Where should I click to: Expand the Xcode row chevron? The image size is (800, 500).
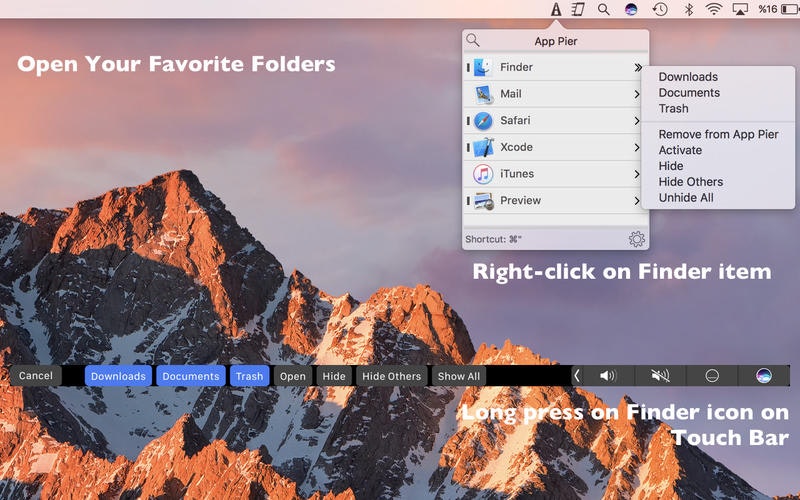tap(637, 147)
